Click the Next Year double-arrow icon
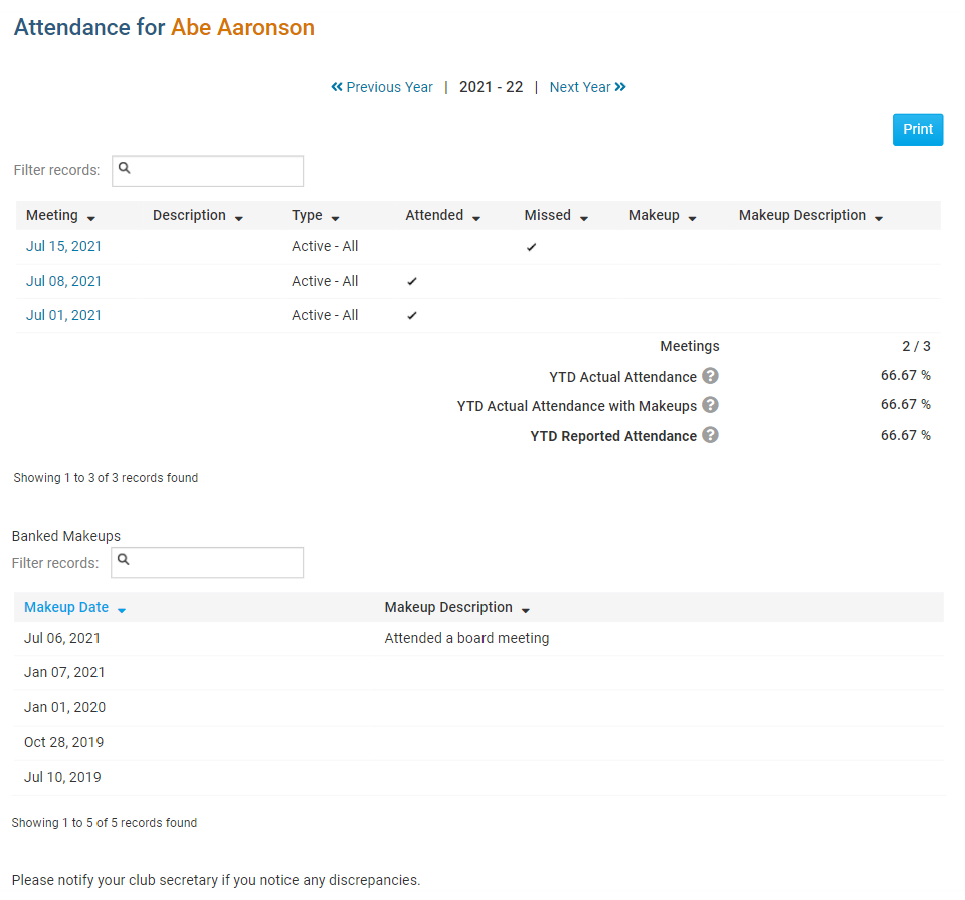The height and width of the screenshot is (900, 965). tap(620, 87)
